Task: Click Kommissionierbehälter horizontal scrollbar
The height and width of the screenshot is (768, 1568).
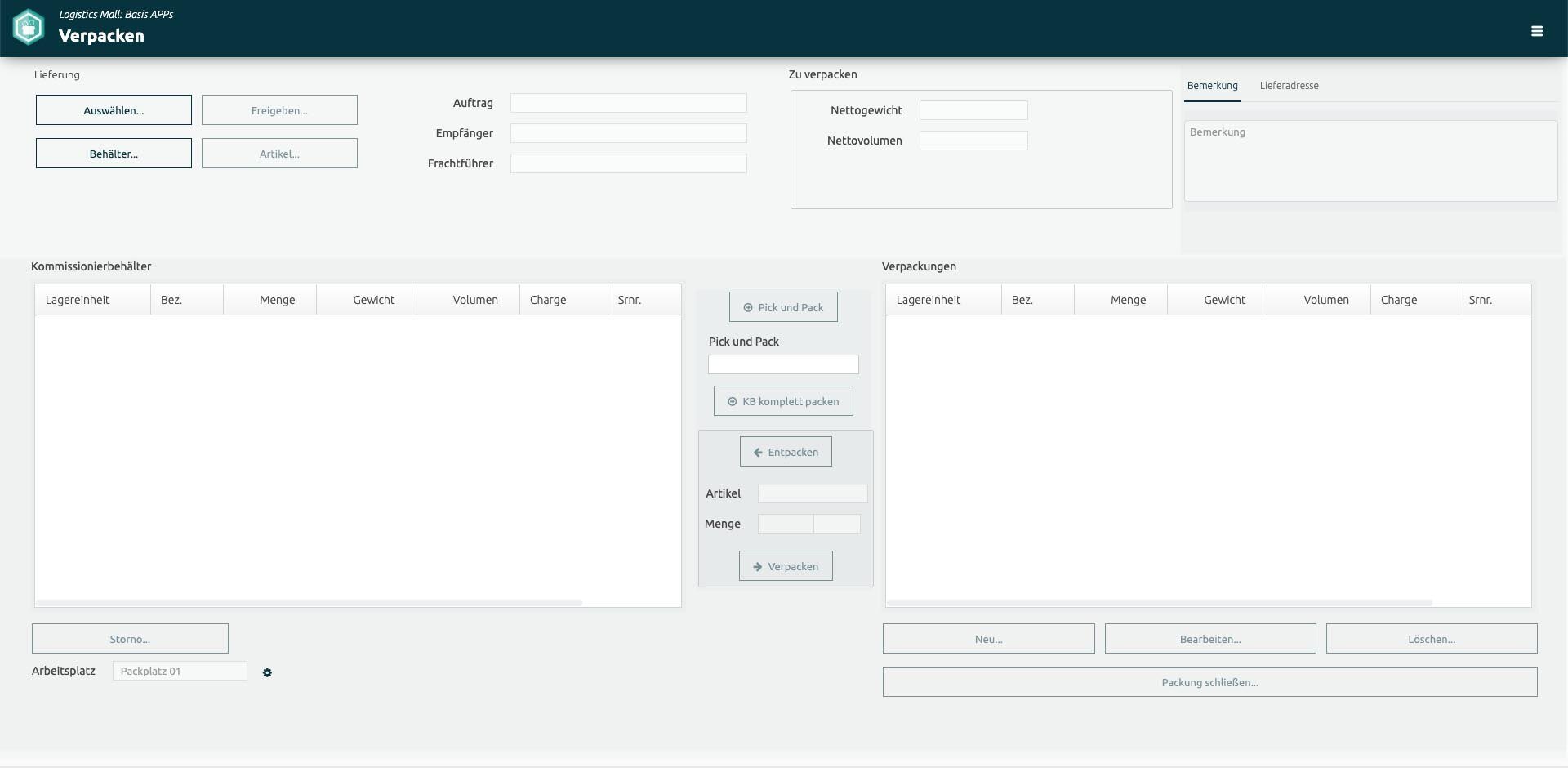Action: pyautogui.click(x=310, y=603)
